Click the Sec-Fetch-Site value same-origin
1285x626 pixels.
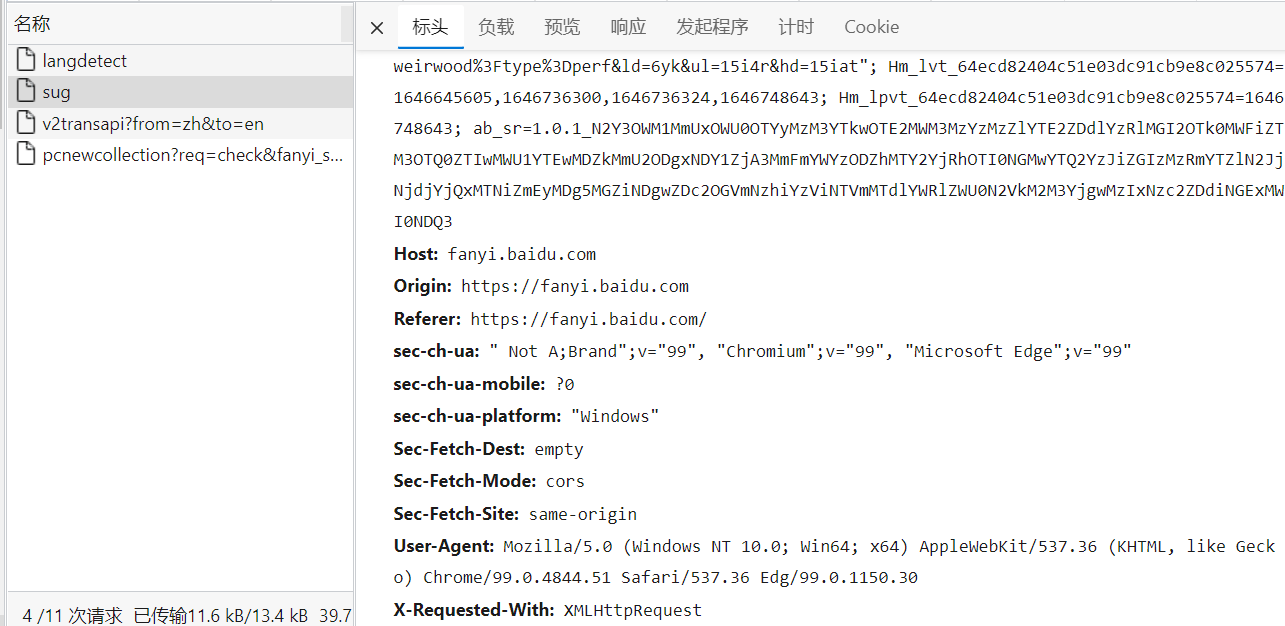(582, 514)
